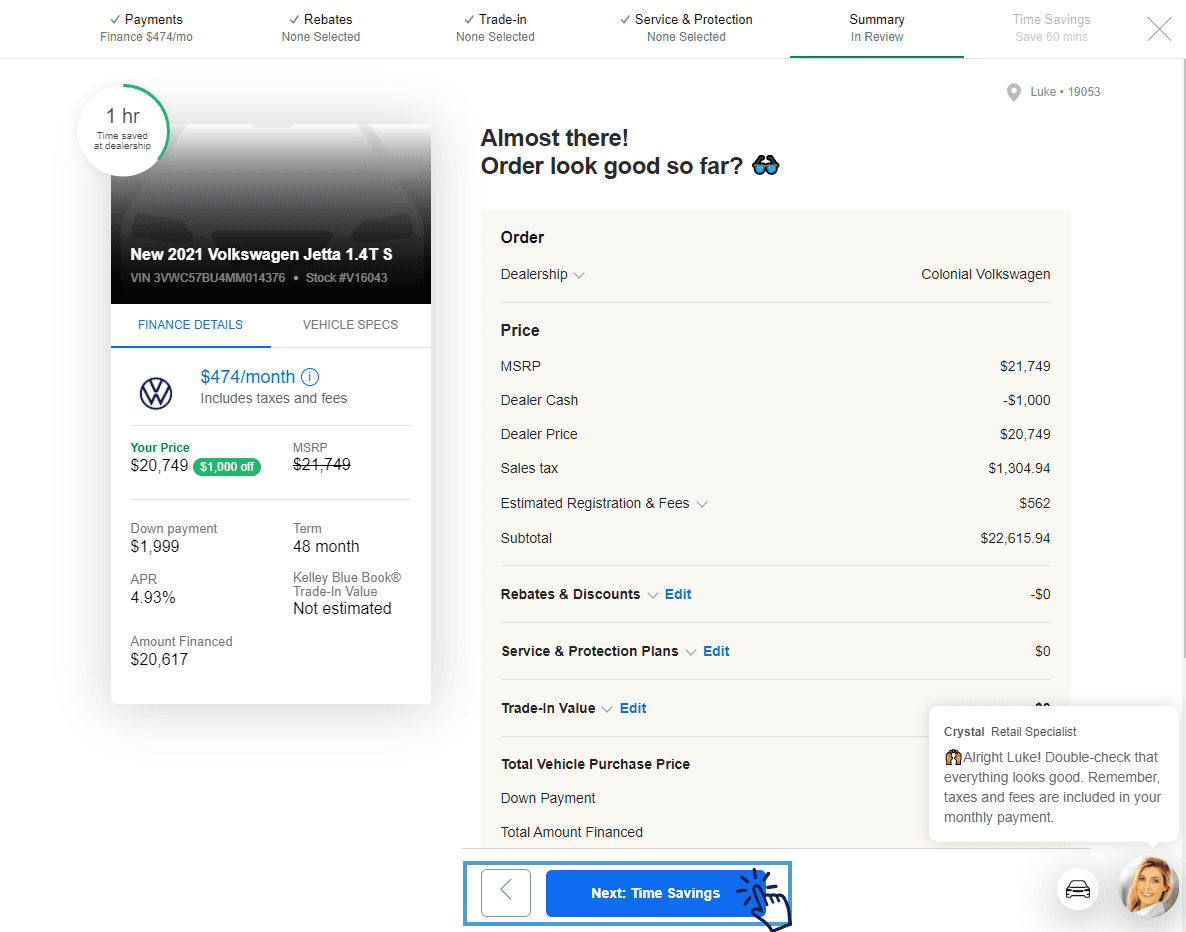The image size is (1186, 932).
Task: Expand Estimated Registration & Fees chevron
Action: (x=701, y=504)
